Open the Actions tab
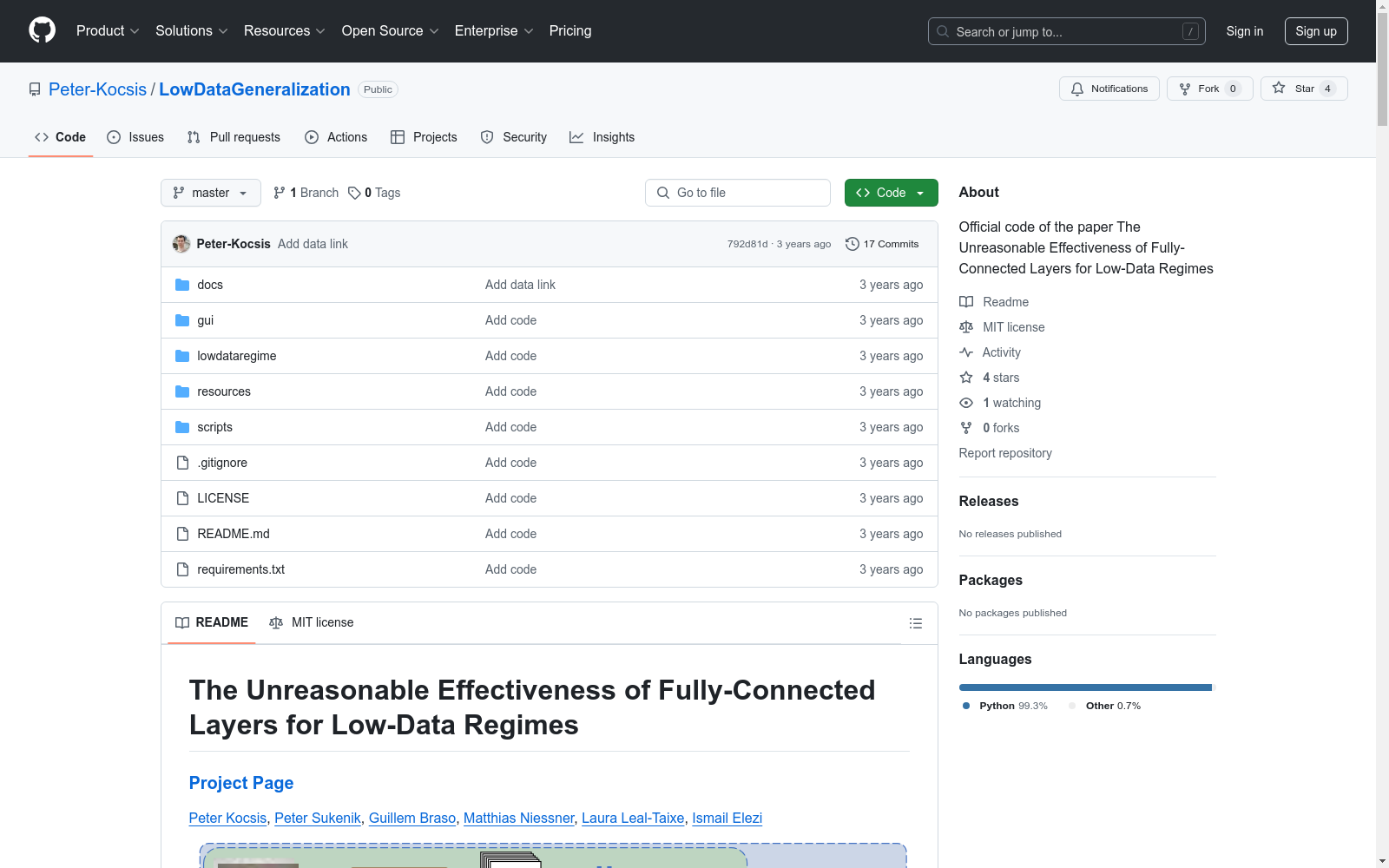 pyautogui.click(x=336, y=137)
